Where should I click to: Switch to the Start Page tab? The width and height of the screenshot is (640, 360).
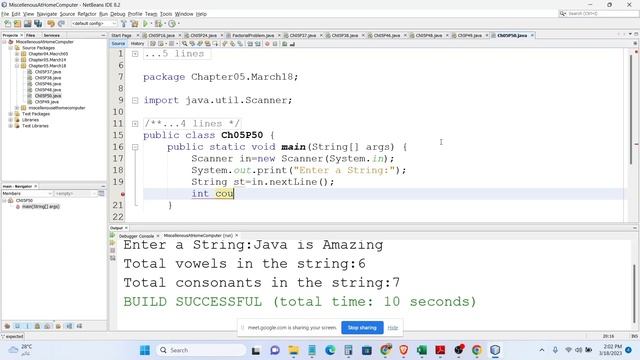coord(121,36)
